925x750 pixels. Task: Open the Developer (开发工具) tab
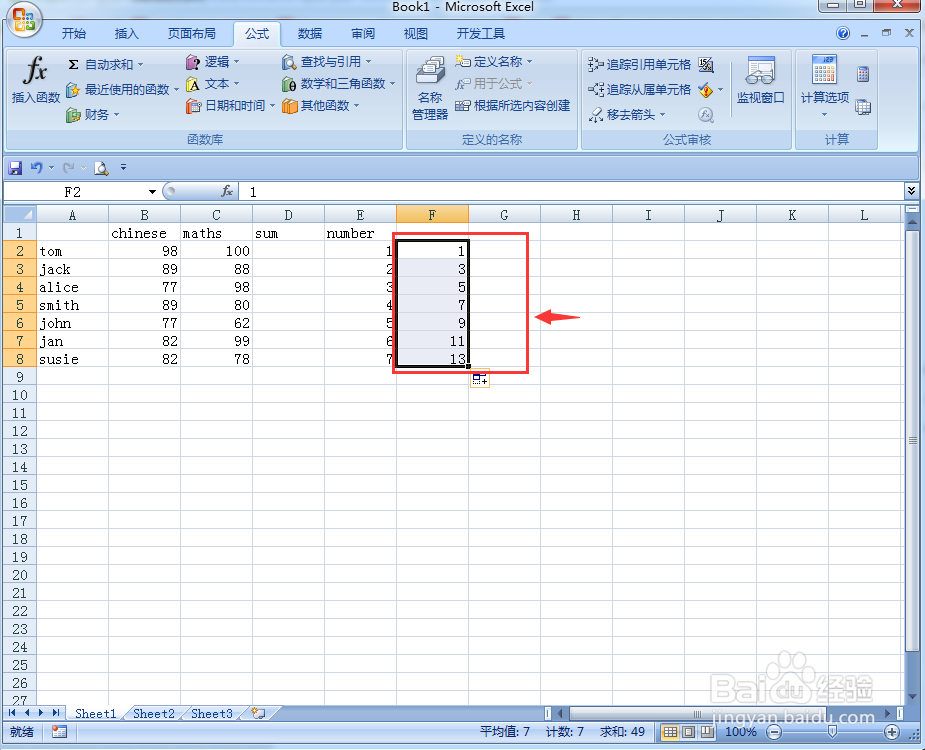[481, 34]
